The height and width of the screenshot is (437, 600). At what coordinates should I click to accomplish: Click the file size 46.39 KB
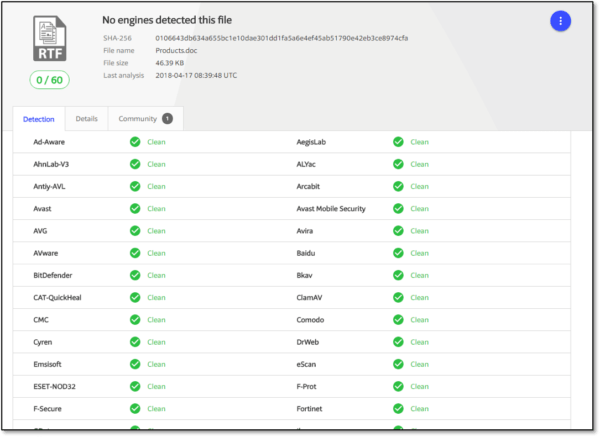pos(170,63)
